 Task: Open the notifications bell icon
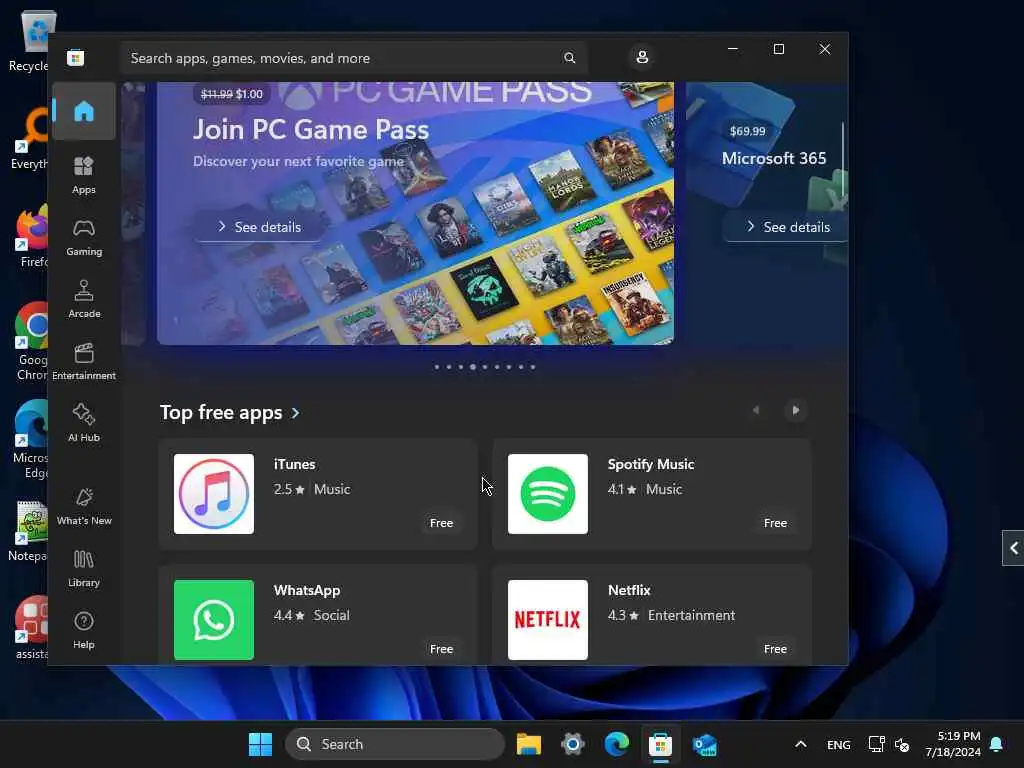coord(997,744)
